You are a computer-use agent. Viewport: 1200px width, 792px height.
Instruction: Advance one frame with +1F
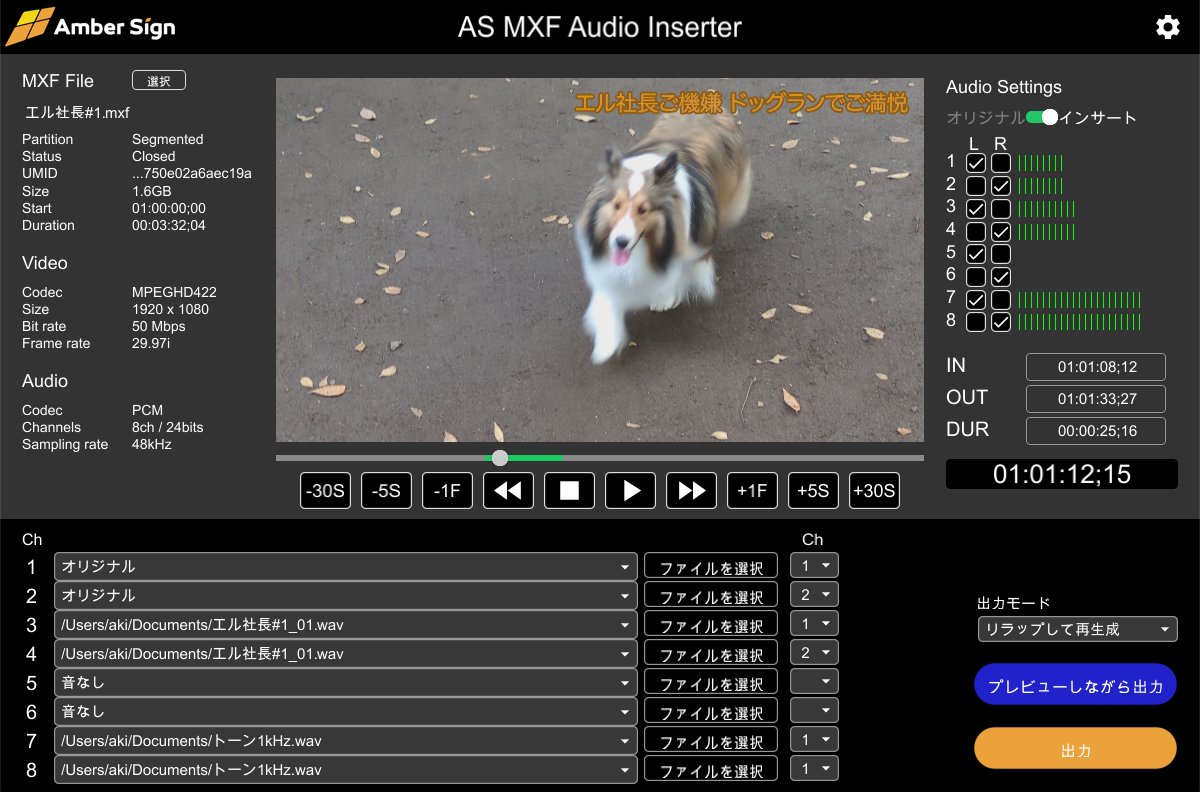(x=752, y=491)
